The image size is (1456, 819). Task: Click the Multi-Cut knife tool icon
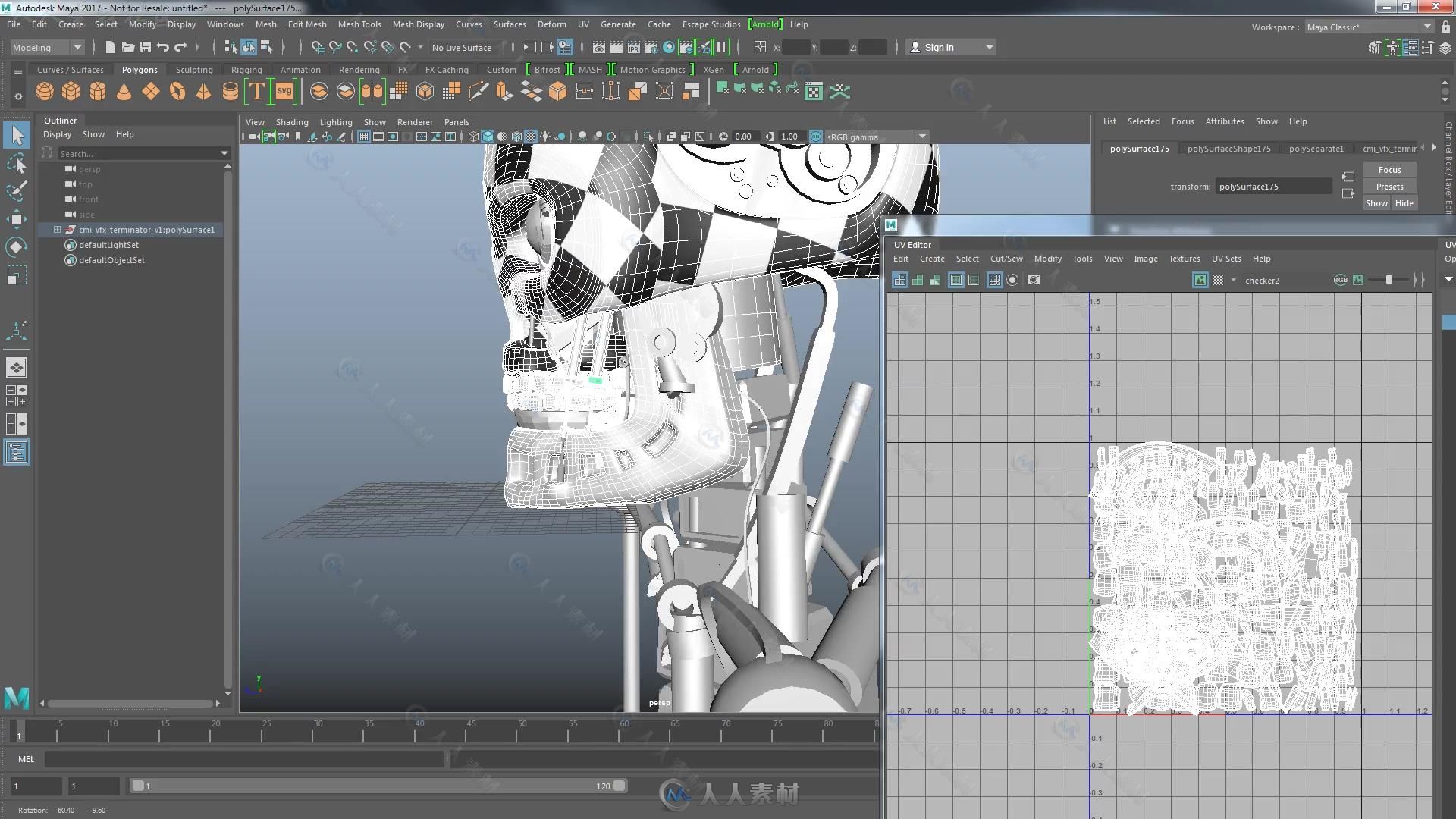pyautogui.click(x=479, y=92)
